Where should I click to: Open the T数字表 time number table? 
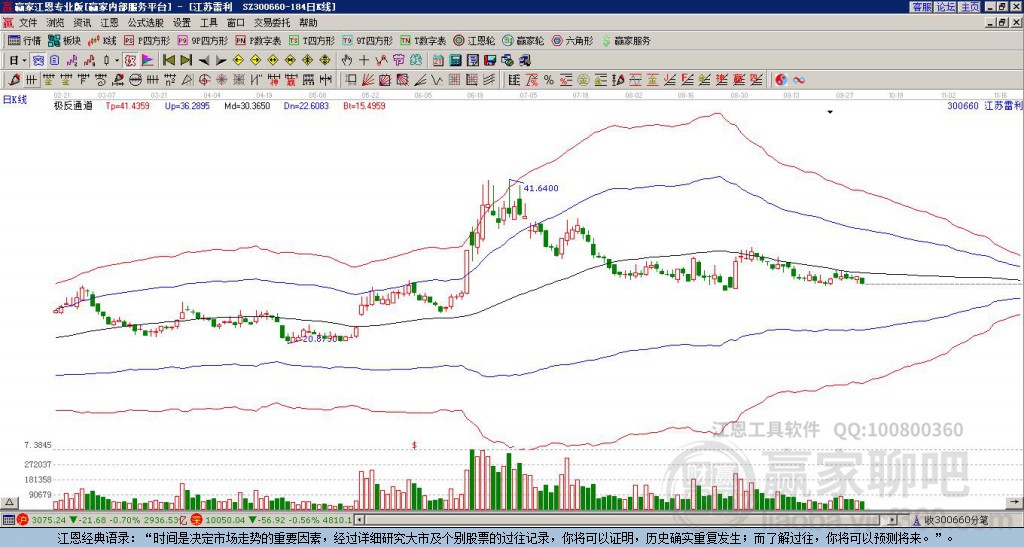[423, 40]
